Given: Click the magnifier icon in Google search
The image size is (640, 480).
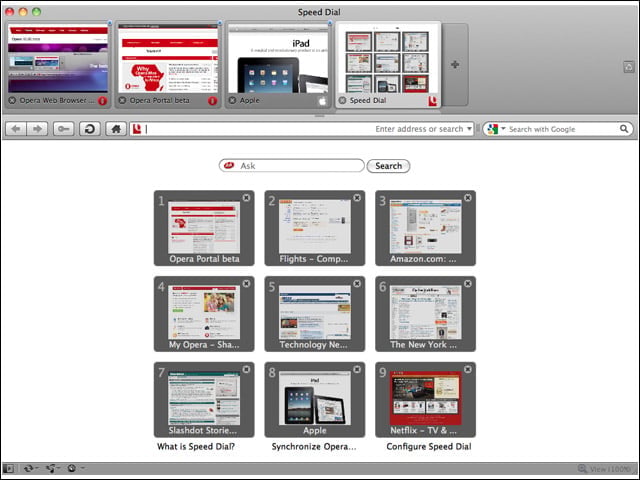Looking at the screenshot, I should pyautogui.click(x=624, y=129).
